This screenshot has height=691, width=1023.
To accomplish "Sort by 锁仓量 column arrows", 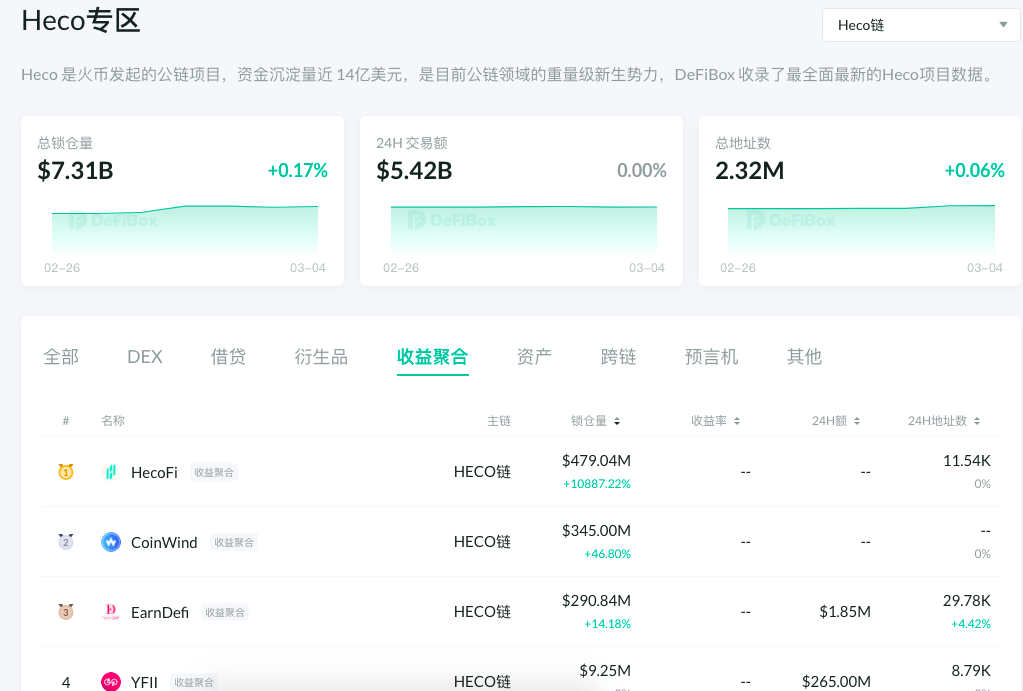I will 617,421.
